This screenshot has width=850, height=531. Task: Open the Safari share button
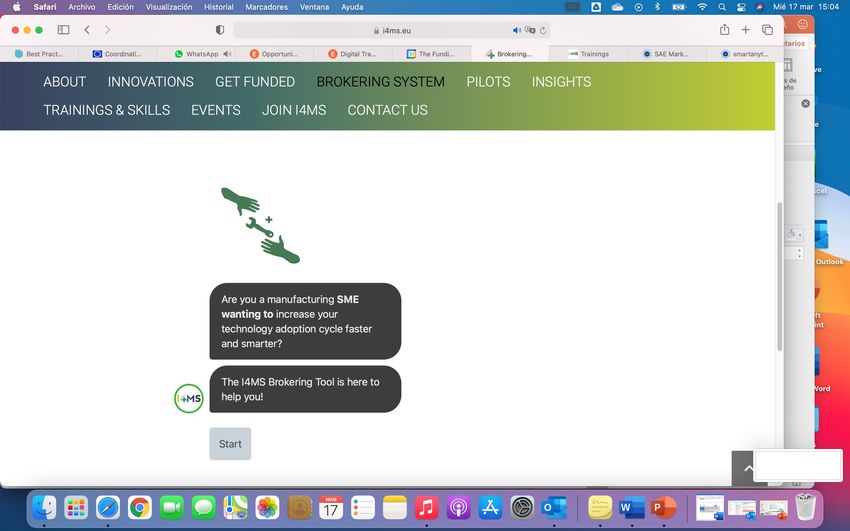(724, 29)
